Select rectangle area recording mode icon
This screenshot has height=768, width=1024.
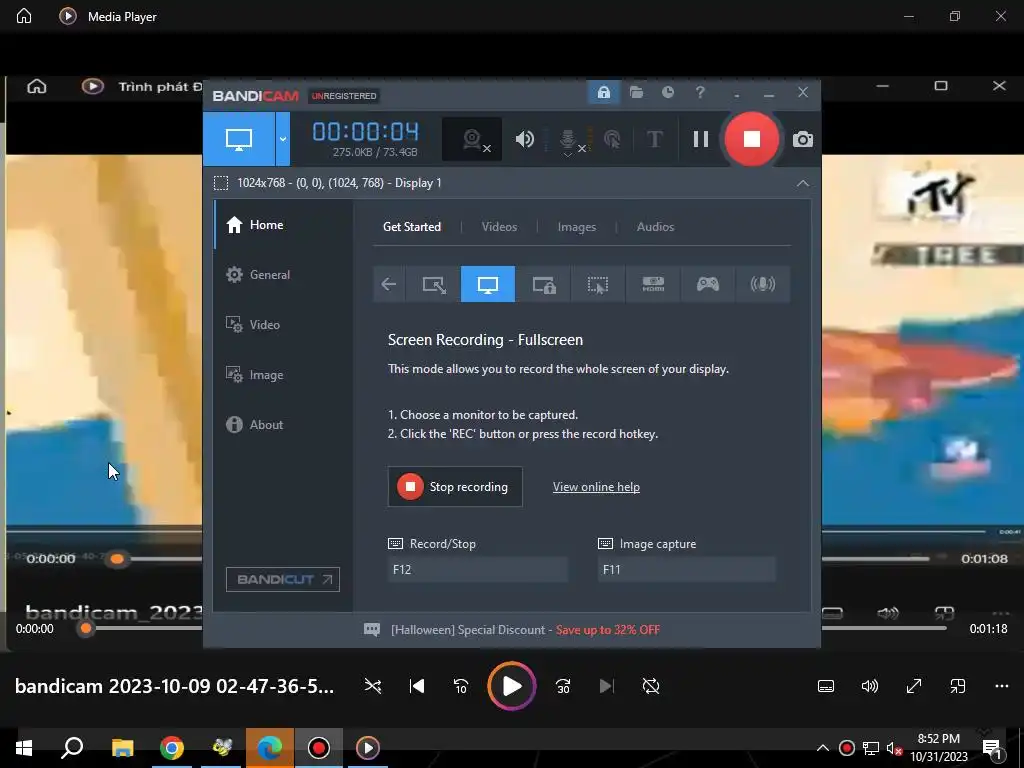[x=434, y=284]
